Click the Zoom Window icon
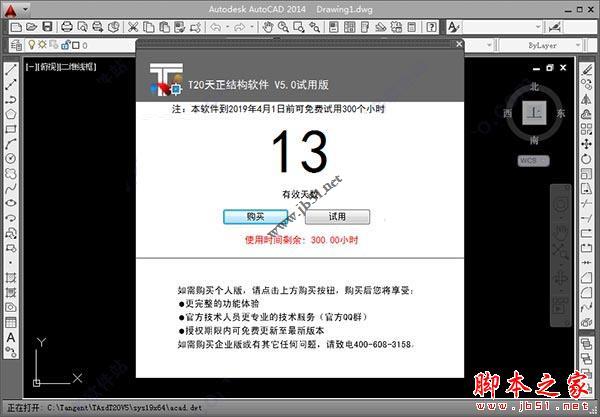The height and width of the screenshot is (417, 600). 299,27
